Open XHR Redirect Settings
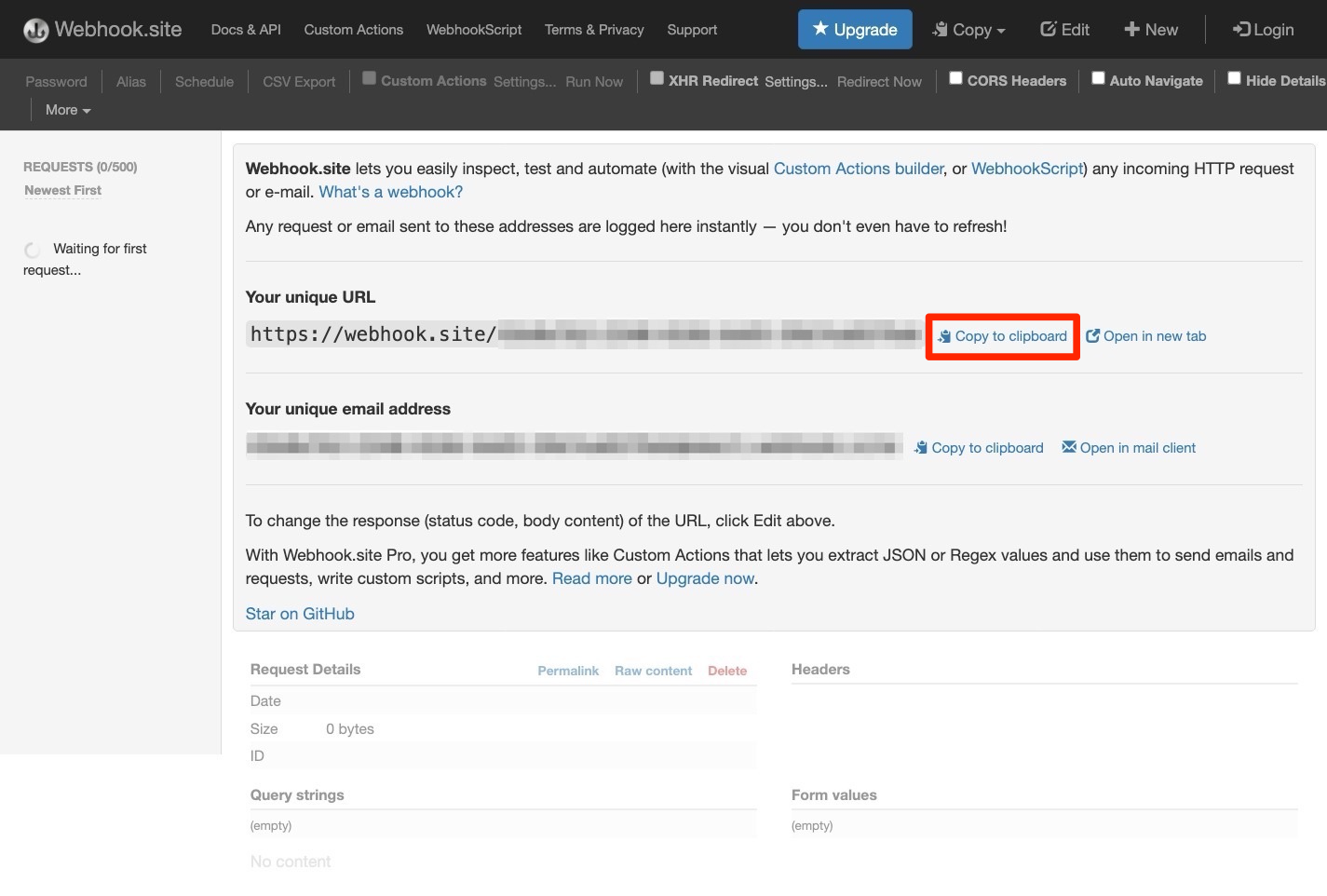The height and width of the screenshot is (896, 1327). (x=796, y=82)
